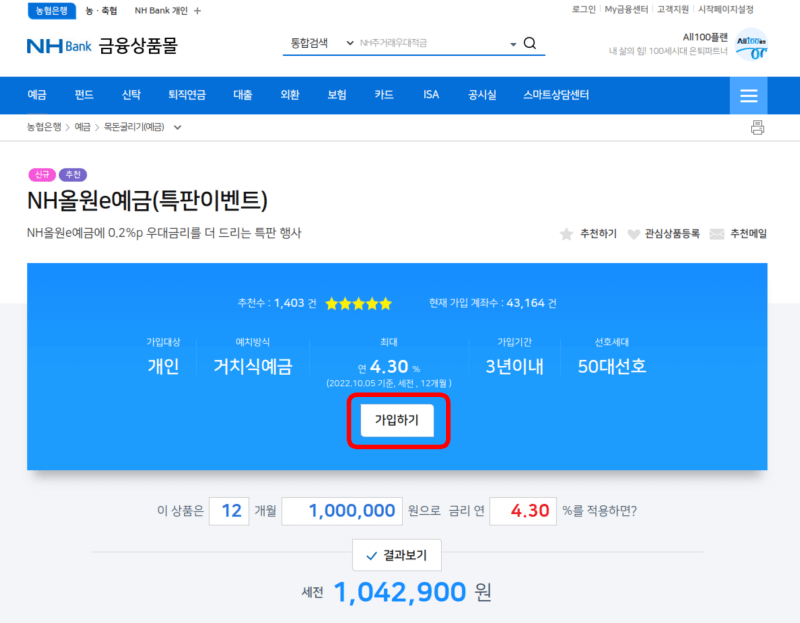Click the deposit amount input field
Screen dimensions: 800x623
(x=341, y=511)
